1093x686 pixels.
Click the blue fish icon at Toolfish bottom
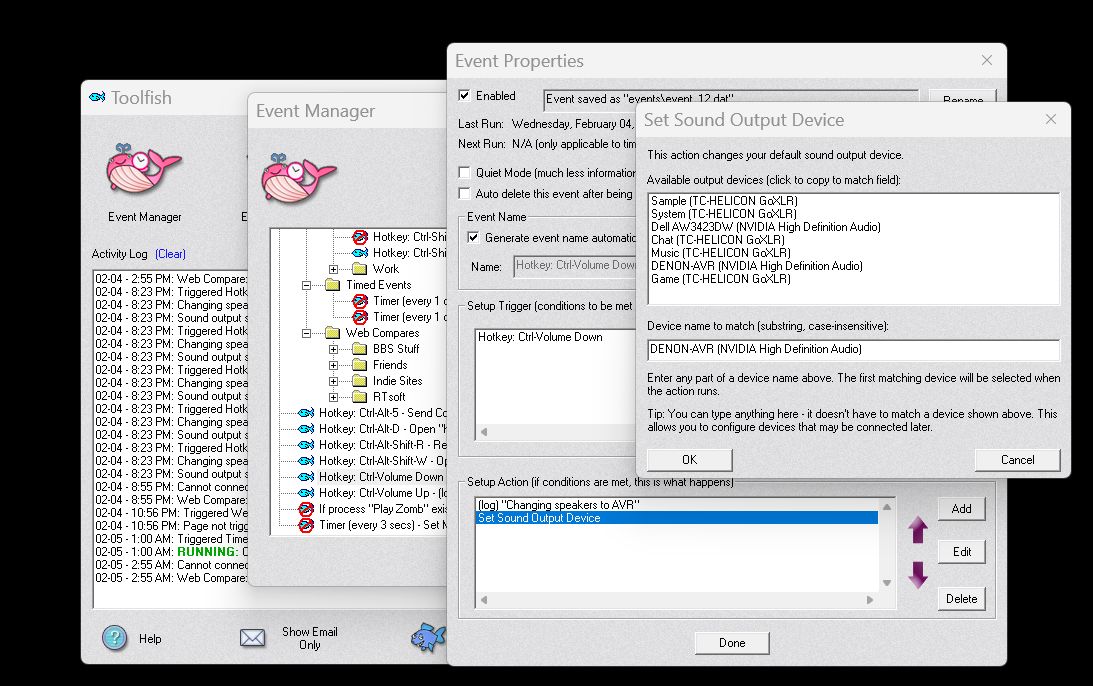pyautogui.click(x=427, y=637)
